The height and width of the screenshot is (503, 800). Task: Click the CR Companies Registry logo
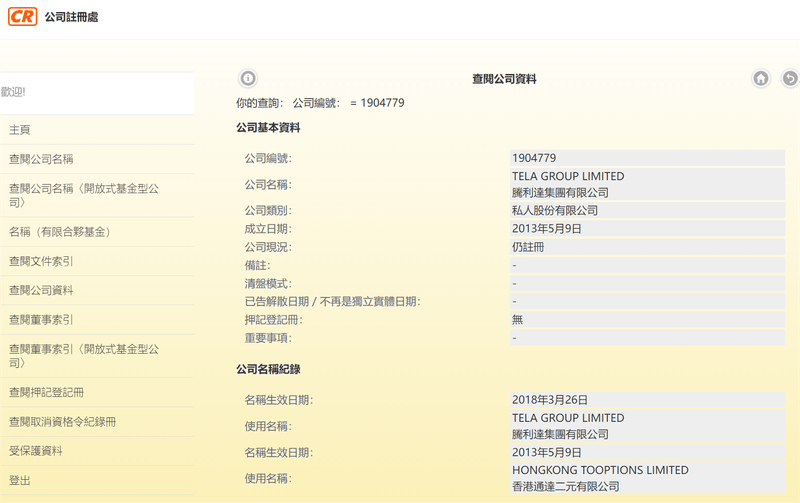22,16
